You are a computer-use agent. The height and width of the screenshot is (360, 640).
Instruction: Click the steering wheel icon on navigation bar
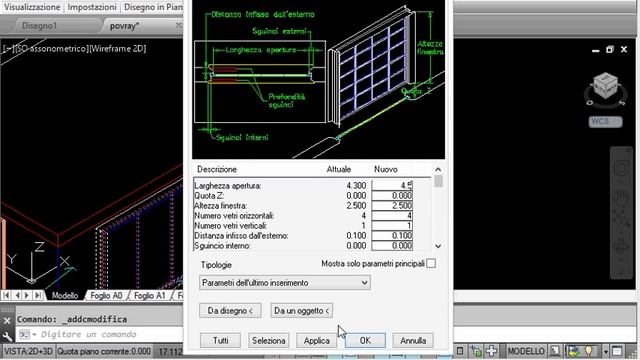pos(621,169)
